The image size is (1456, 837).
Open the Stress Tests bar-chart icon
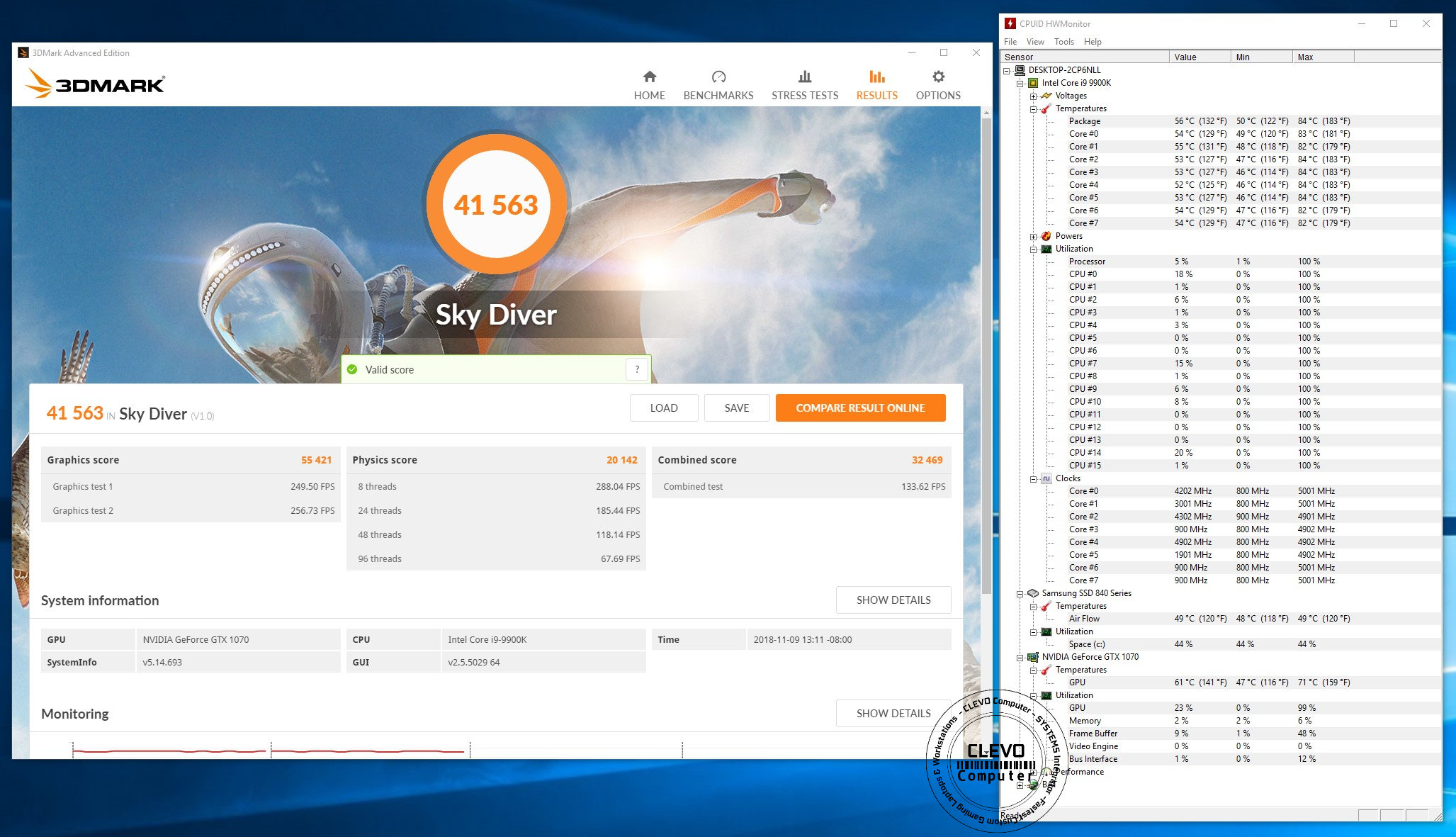point(805,77)
